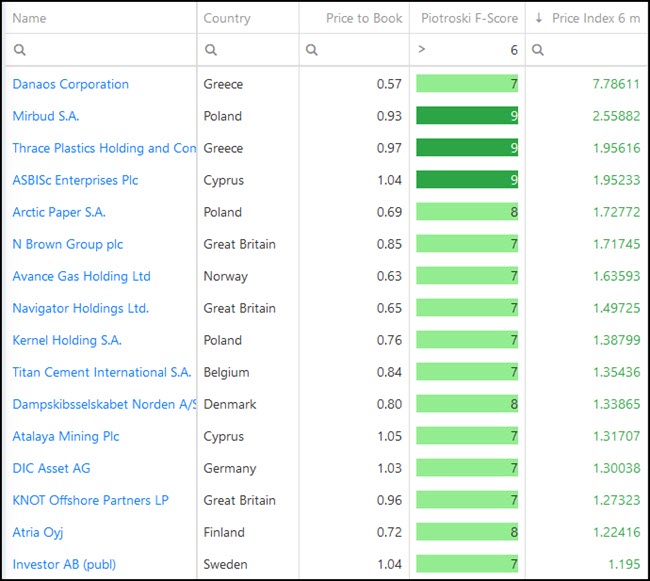Open Atalaya Mining Plc link

(65, 436)
